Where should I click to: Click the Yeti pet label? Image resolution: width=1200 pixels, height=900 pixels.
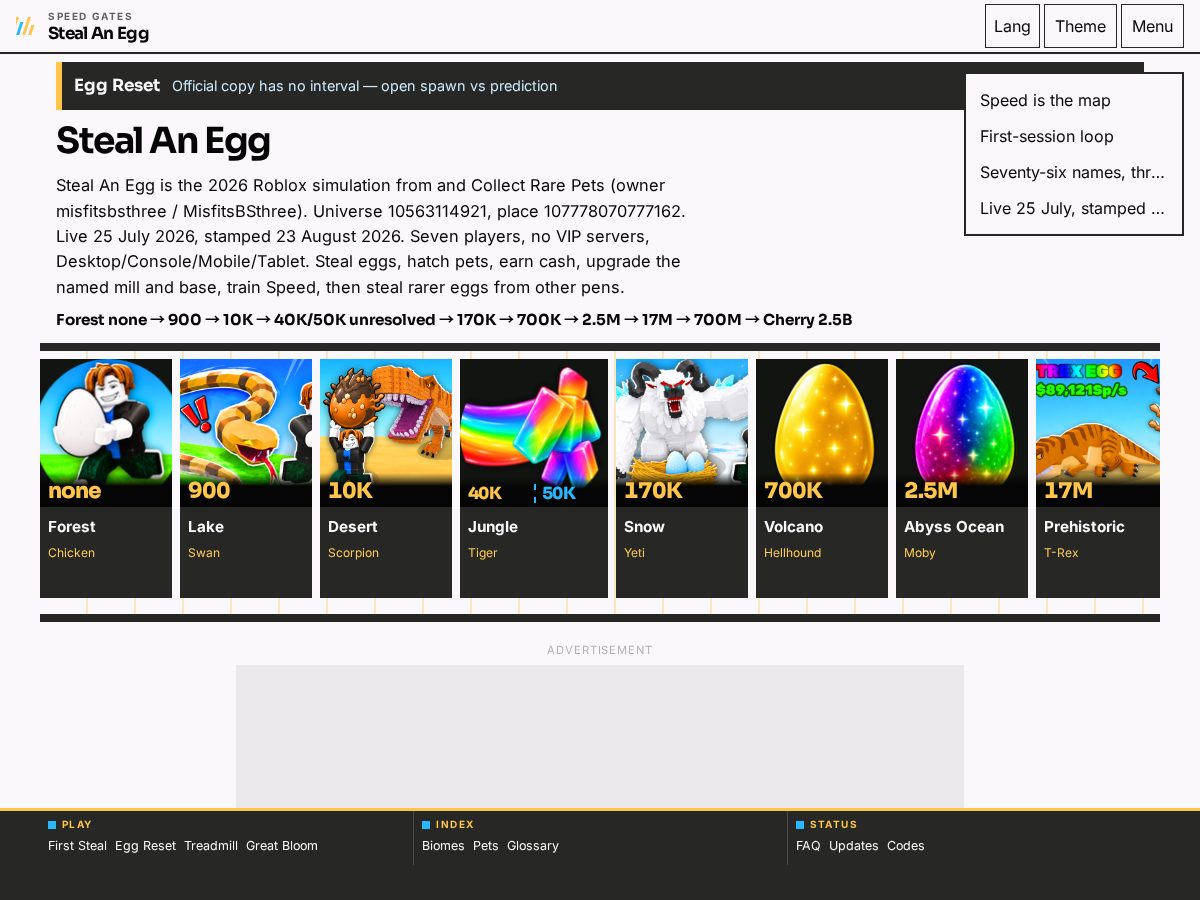(635, 553)
